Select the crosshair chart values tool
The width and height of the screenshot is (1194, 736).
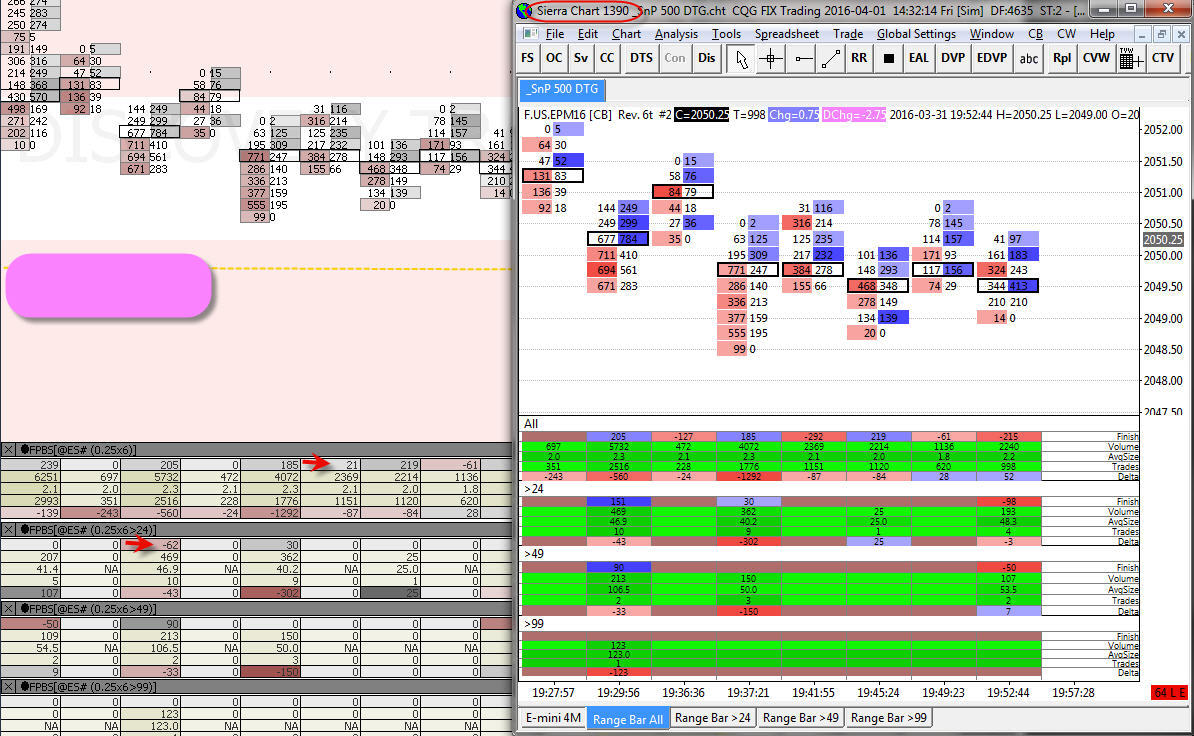pos(771,59)
